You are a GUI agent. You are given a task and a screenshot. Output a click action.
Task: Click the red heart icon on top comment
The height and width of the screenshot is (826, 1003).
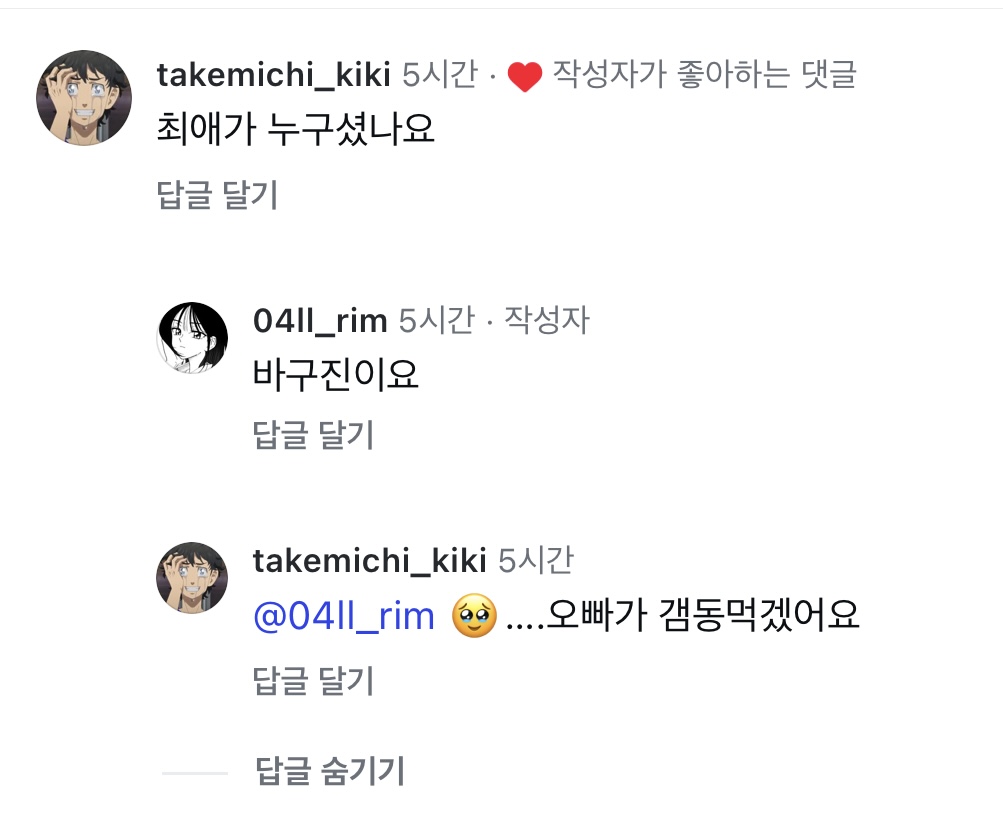(525, 77)
